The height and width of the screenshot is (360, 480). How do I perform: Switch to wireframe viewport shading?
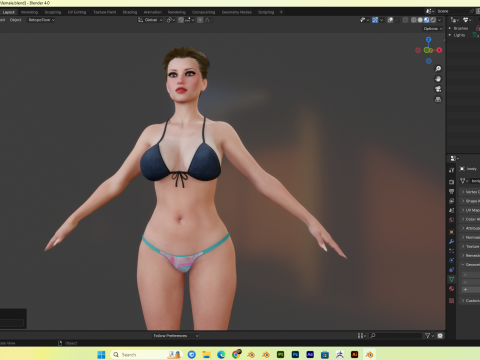414,20
